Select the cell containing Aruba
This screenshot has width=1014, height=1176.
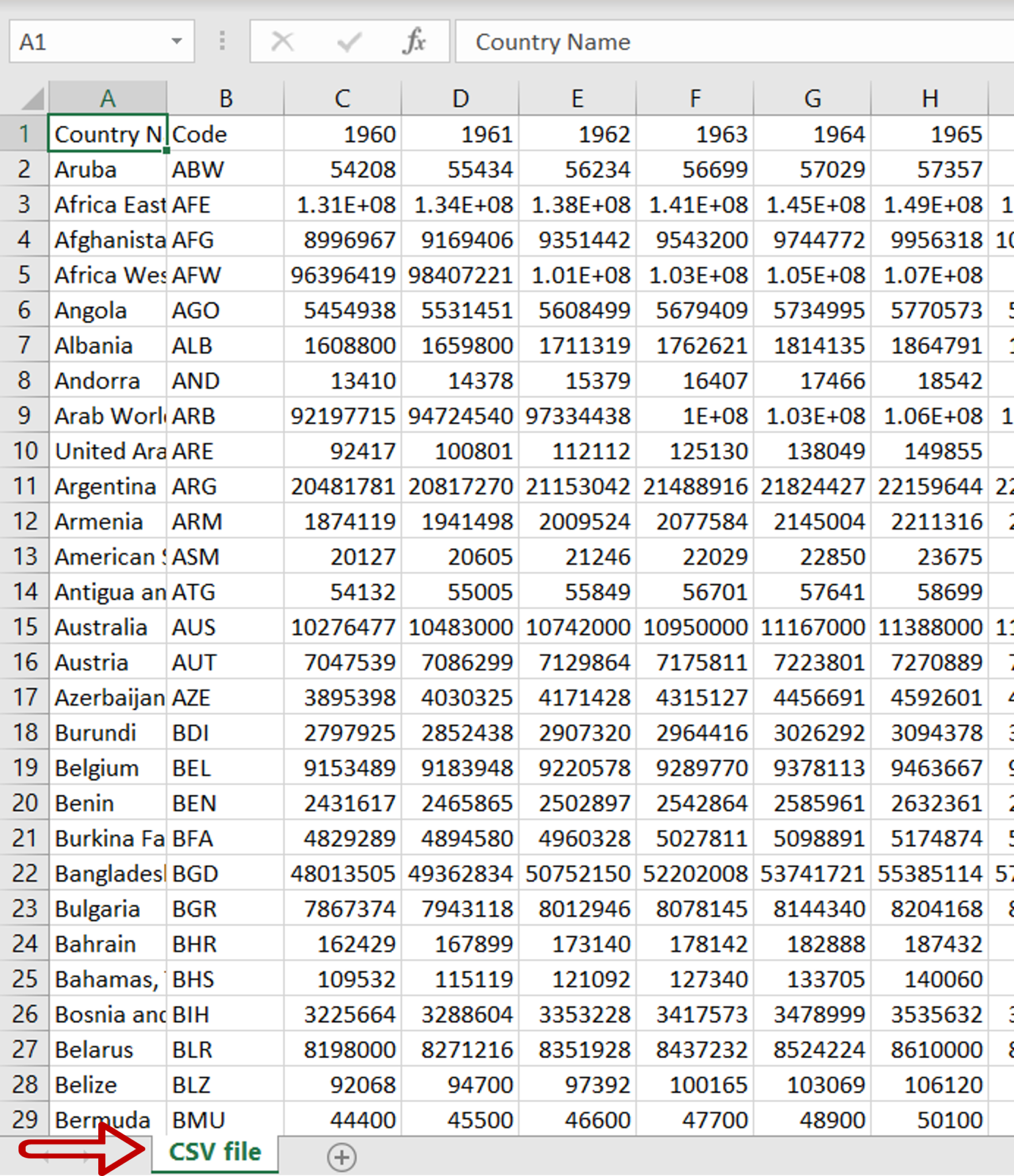coord(107,169)
